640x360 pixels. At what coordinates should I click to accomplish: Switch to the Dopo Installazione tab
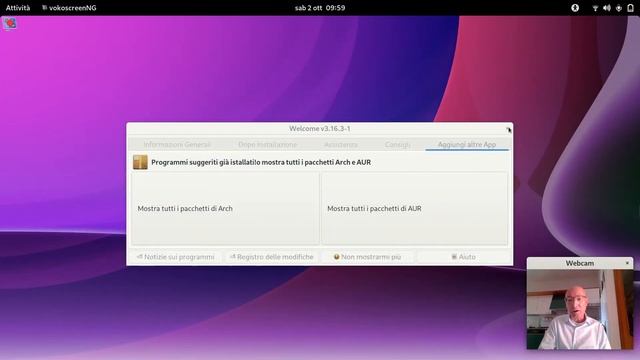click(x=267, y=144)
